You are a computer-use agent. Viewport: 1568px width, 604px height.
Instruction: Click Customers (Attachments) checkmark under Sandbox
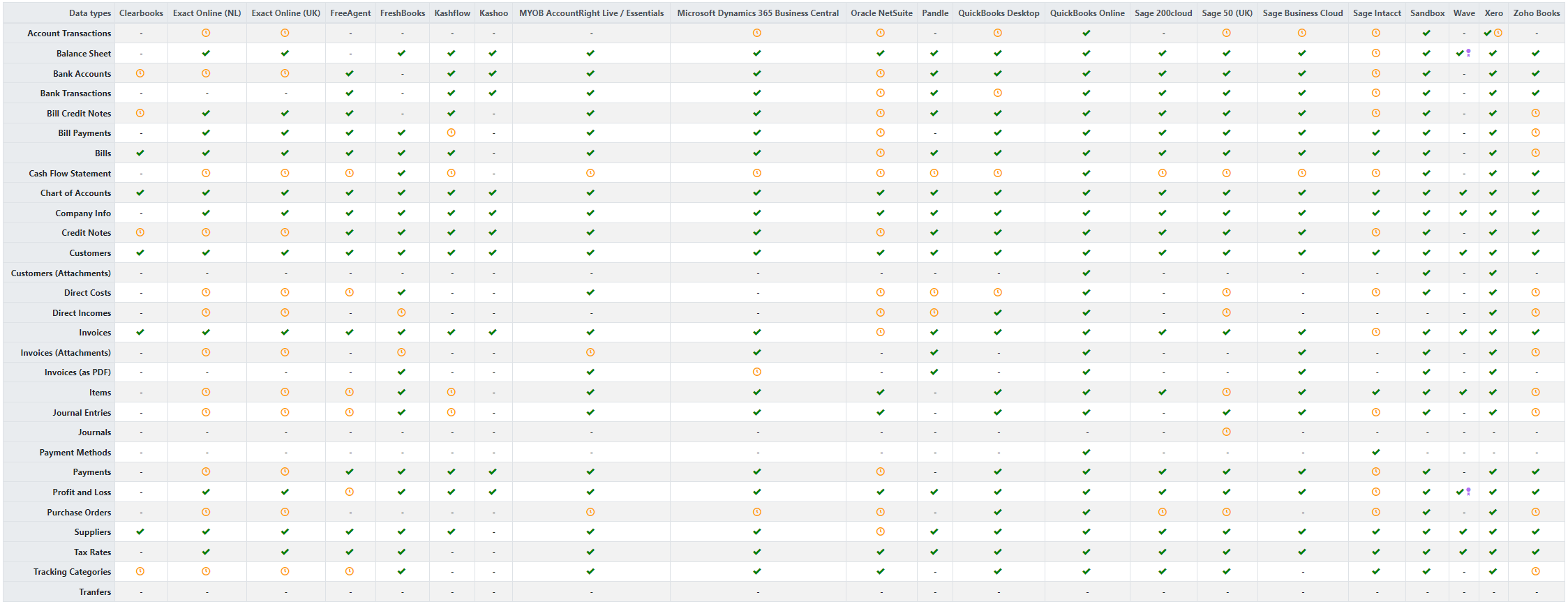click(x=1426, y=273)
